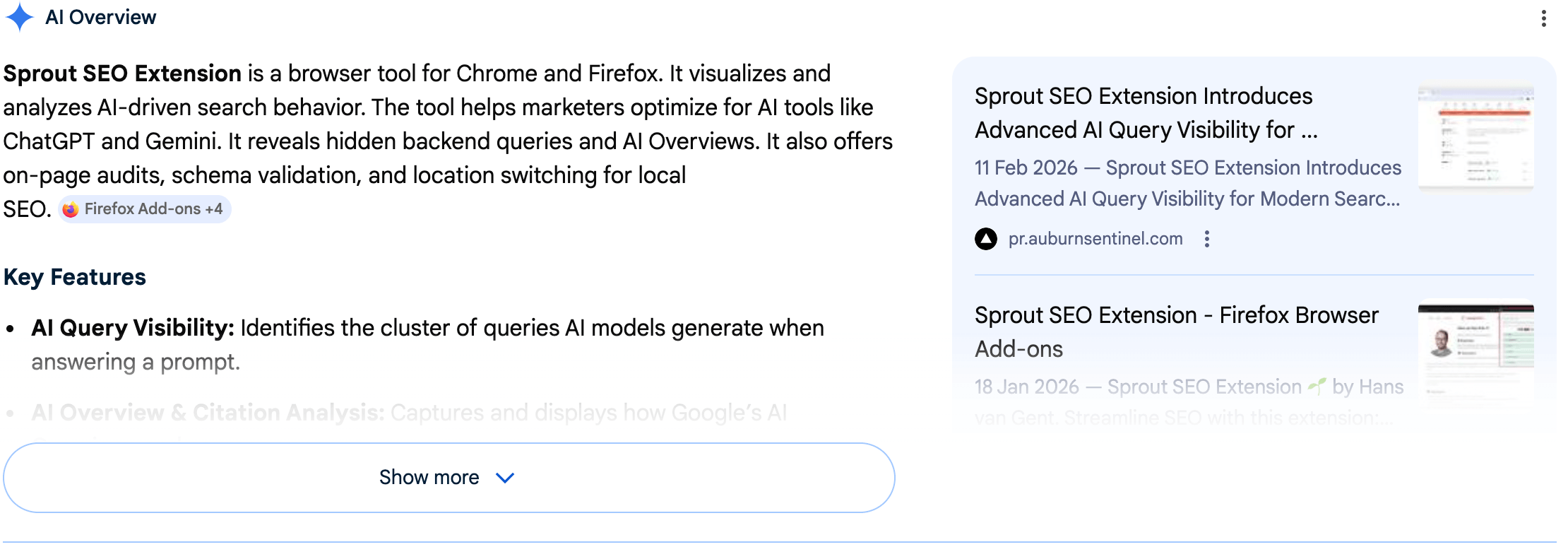
Task: Click the "AI Query Visibility:" bullet label
Action: (x=133, y=328)
